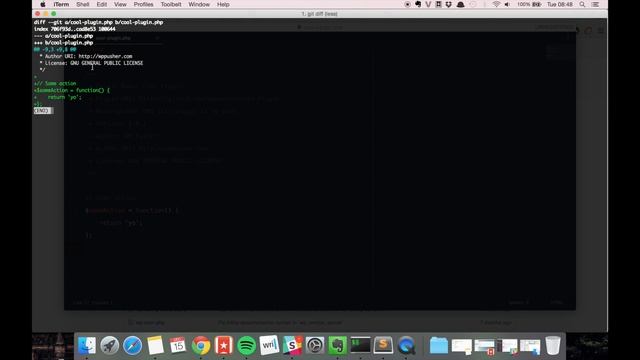Click the added '$someAction = function()' line
This screenshot has width=640, height=360.
(x=72, y=90)
